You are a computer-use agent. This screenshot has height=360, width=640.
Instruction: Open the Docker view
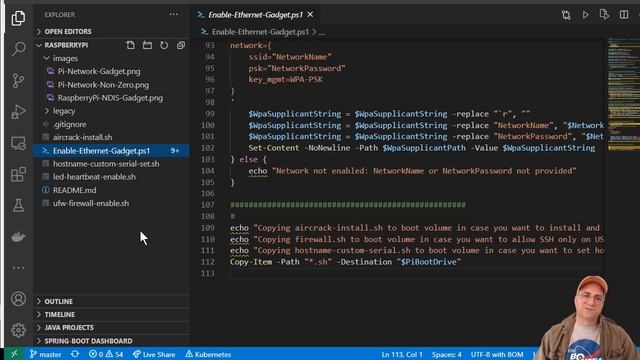click(x=18, y=237)
